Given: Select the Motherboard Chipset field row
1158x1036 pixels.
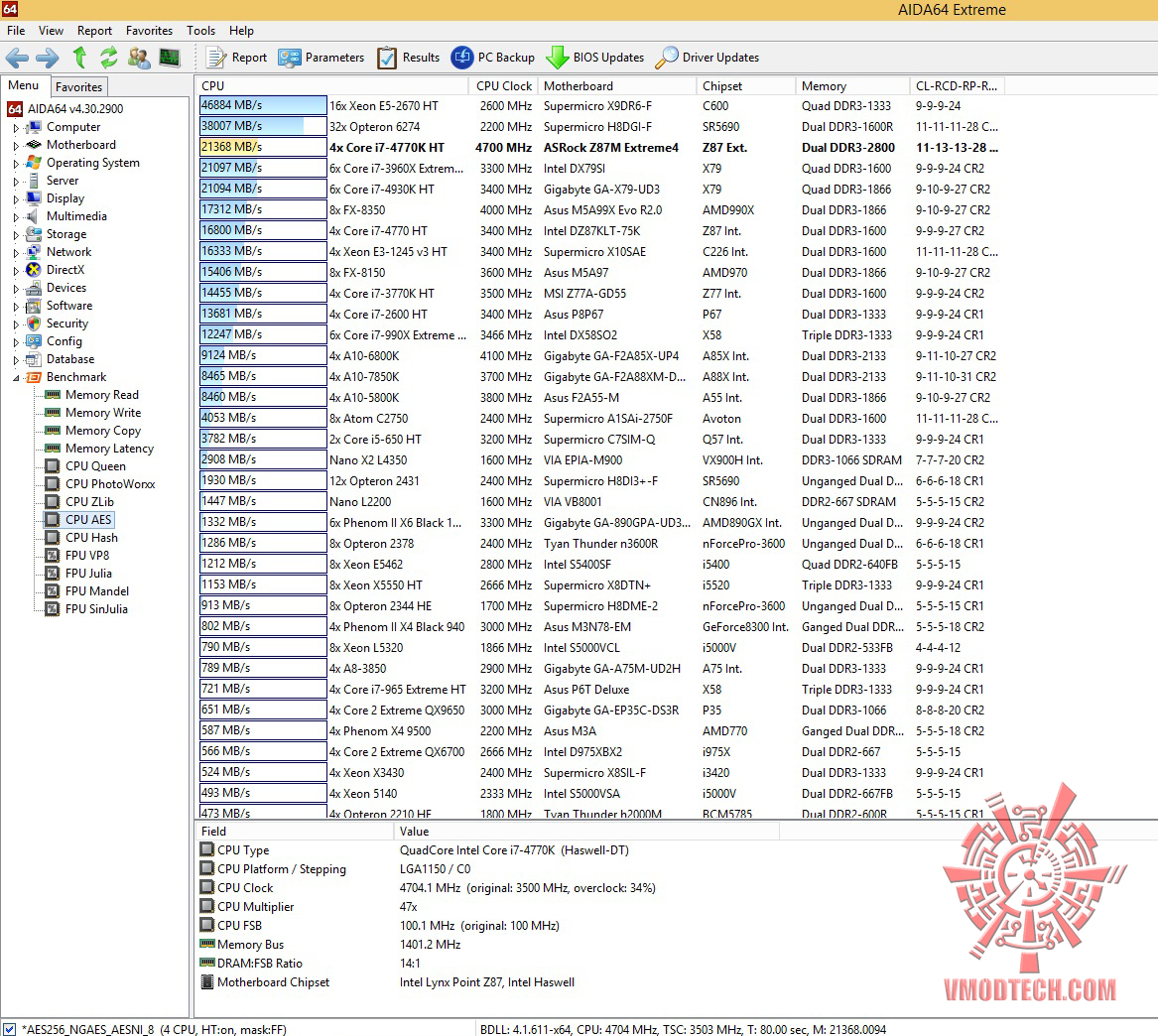Looking at the screenshot, I should (x=488, y=982).
